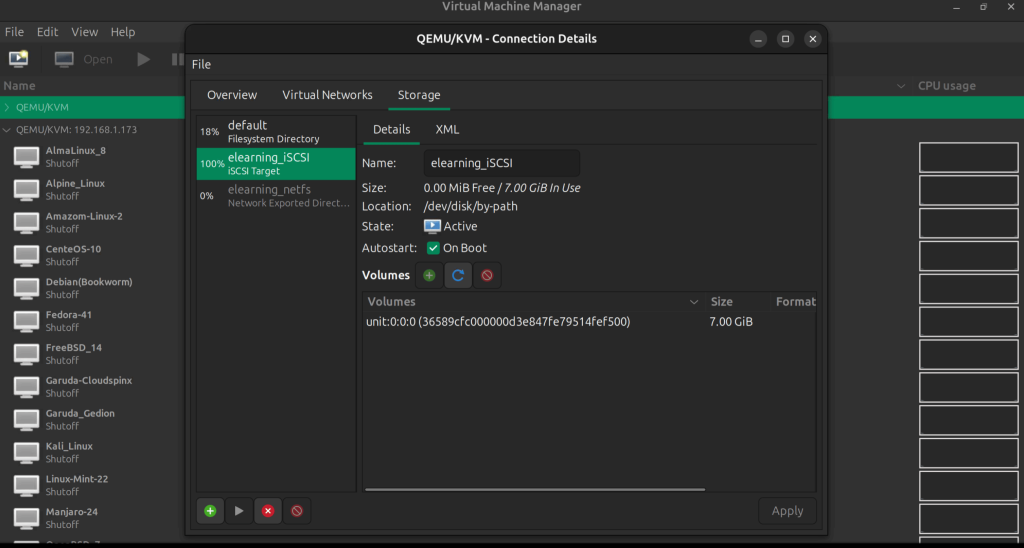
Task: Delete the selected storage pool
Action: coord(297,511)
